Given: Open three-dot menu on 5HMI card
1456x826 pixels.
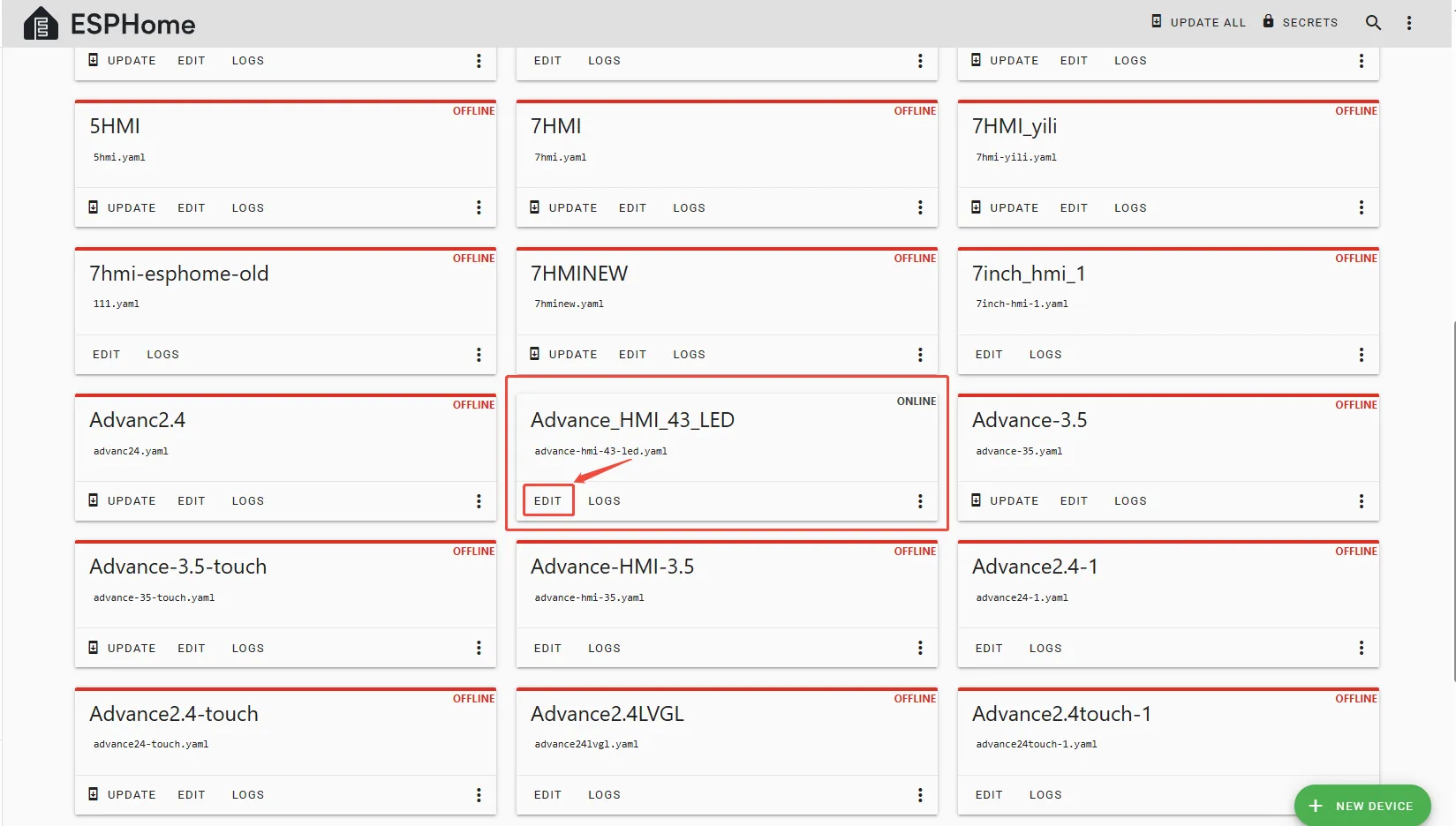Looking at the screenshot, I should (x=479, y=207).
